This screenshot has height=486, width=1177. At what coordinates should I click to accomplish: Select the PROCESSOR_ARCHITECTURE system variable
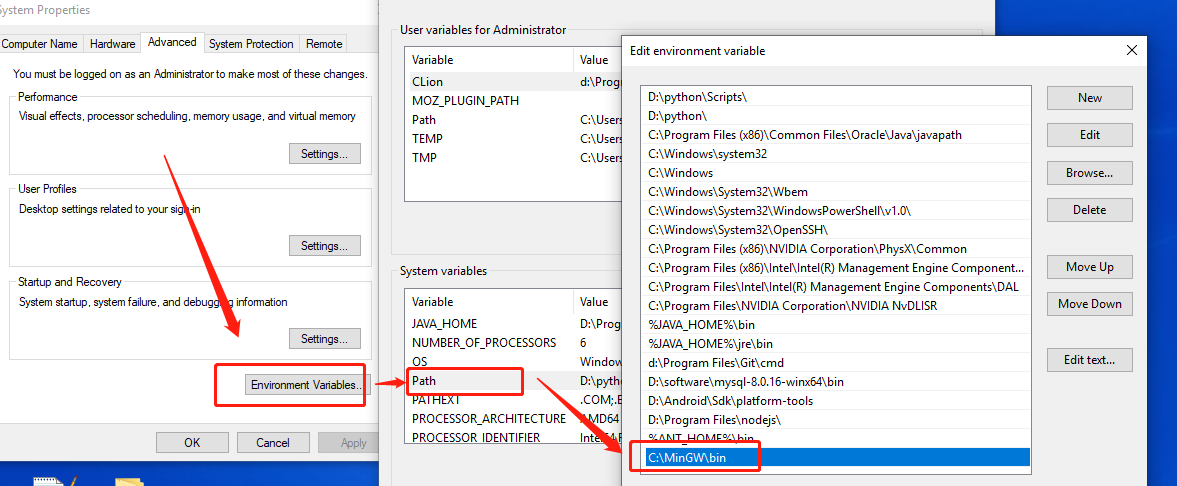[x=513, y=418]
